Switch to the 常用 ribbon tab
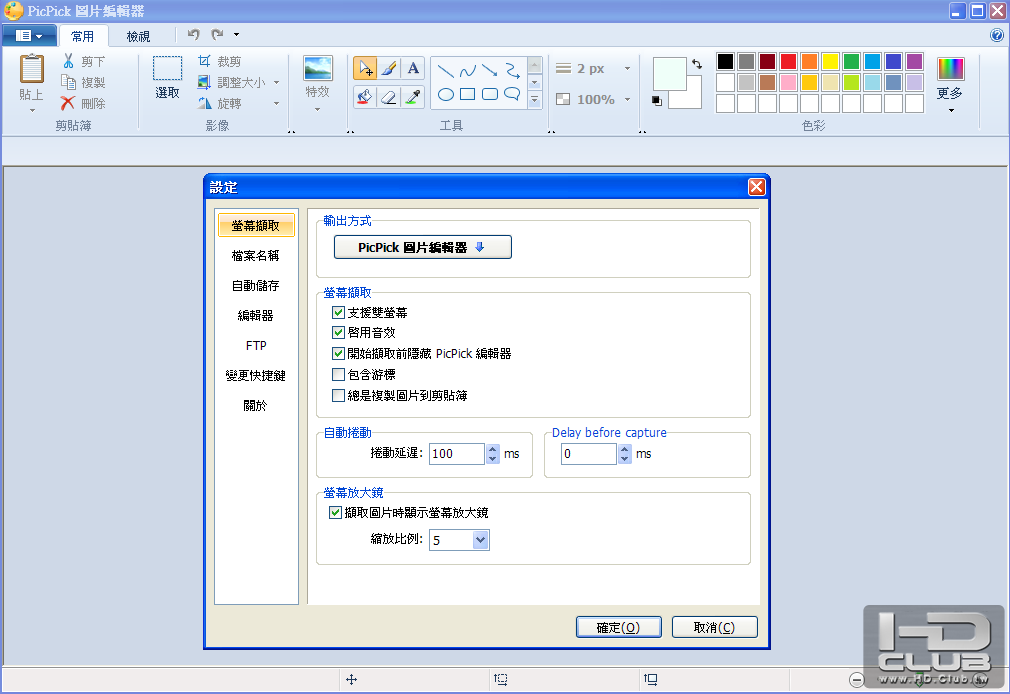The image size is (1010, 694). (82, 36)
